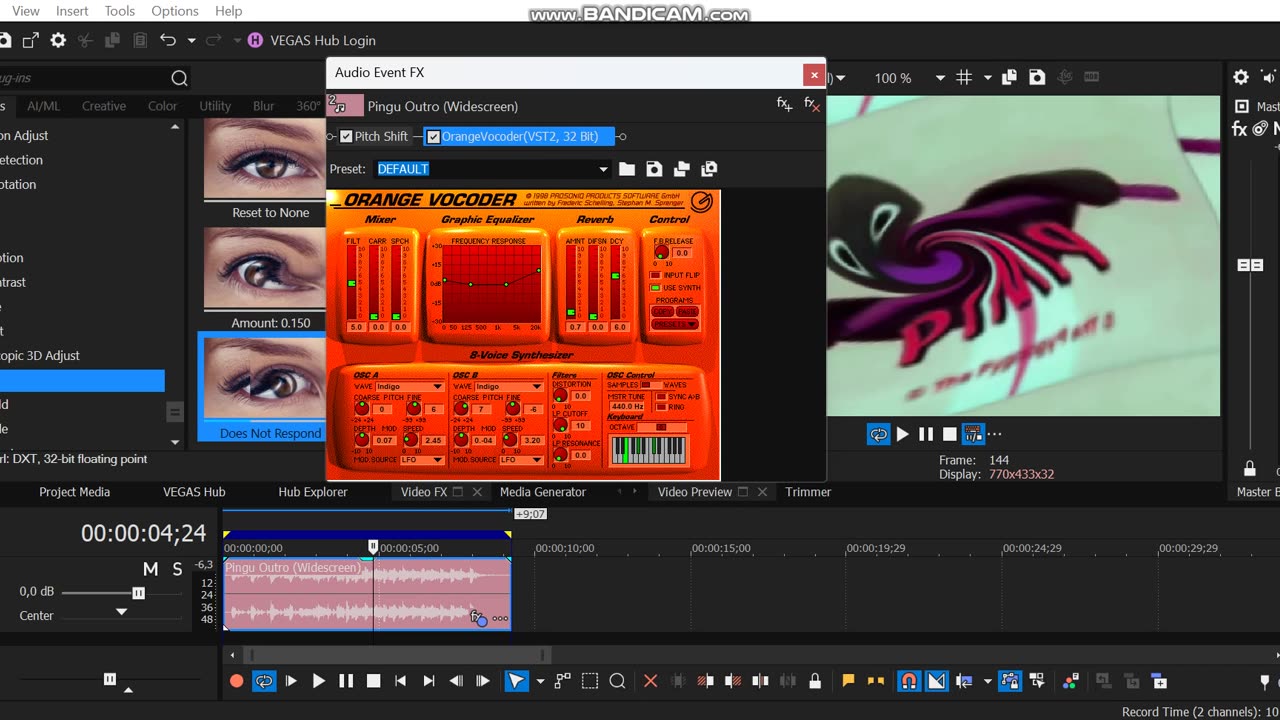Image resolution: width=1280 pixels, height=720 pixels.
Task: Open undo history dropdown arrow
Action: point(191,41)
